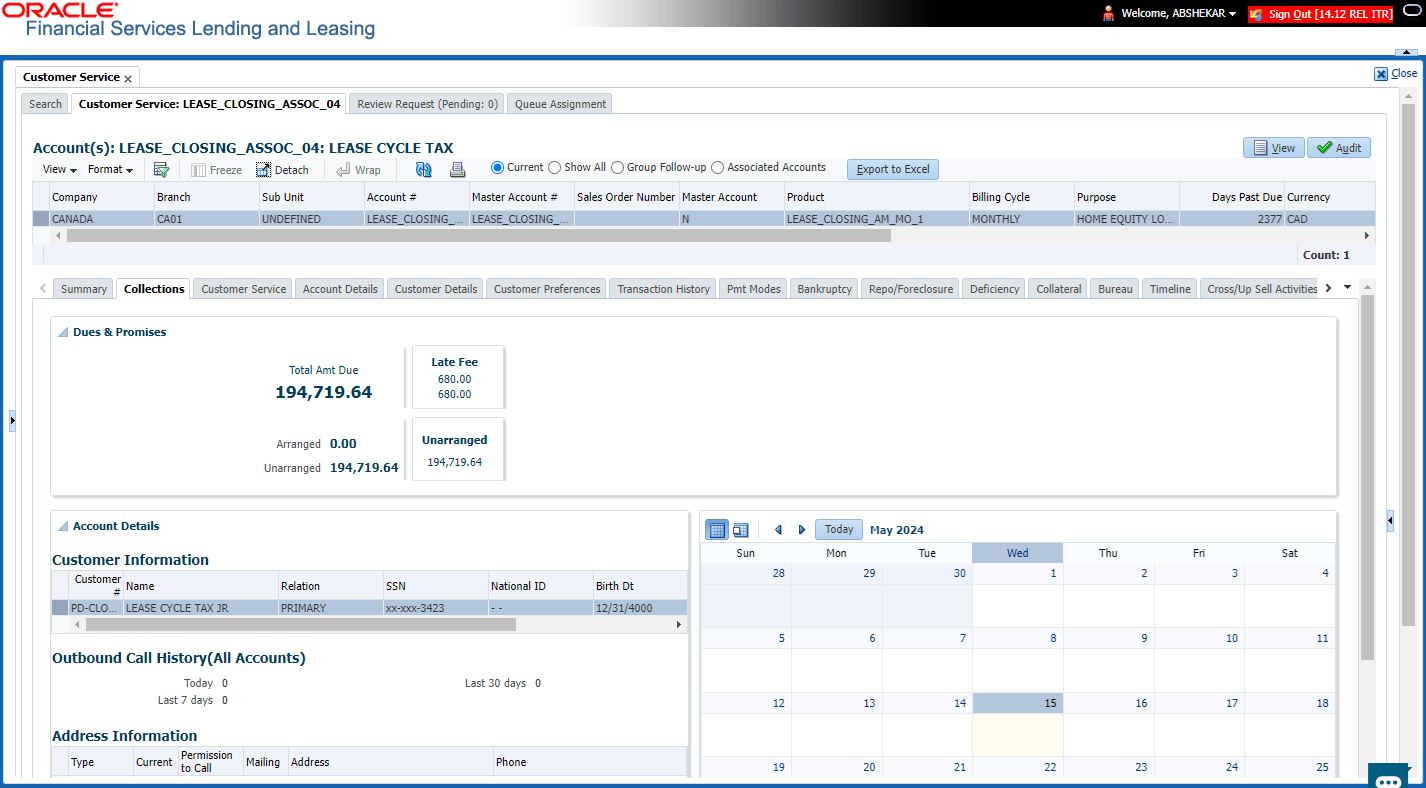
Task: Select the Current radio button
Action: [498, 168]
